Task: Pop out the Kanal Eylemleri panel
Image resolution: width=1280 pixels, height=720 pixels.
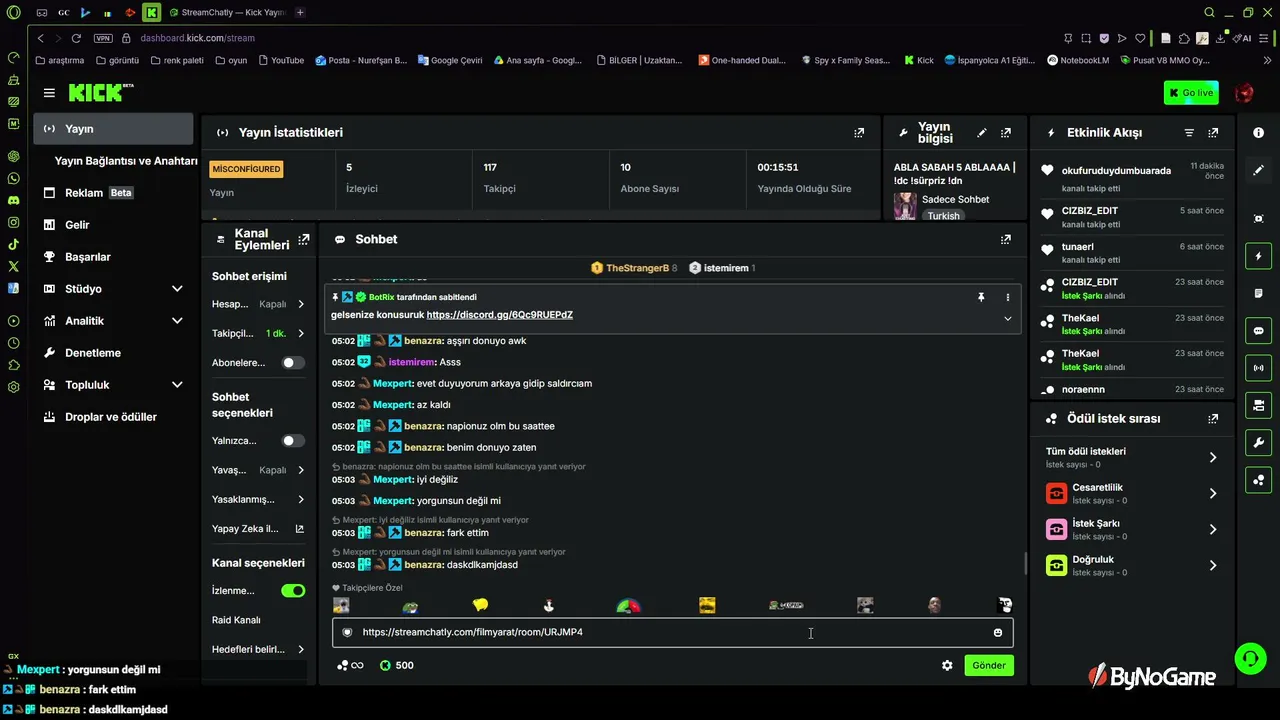Action: click(x=304, y=239)
